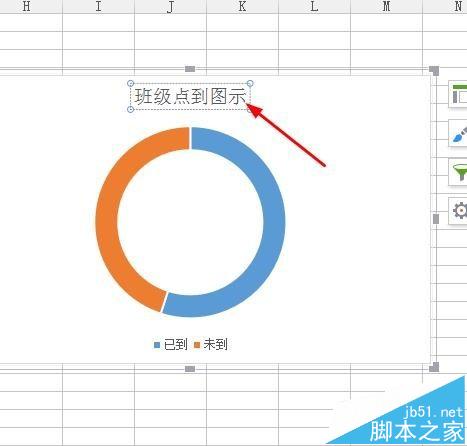Select column H header

[27, 6]
